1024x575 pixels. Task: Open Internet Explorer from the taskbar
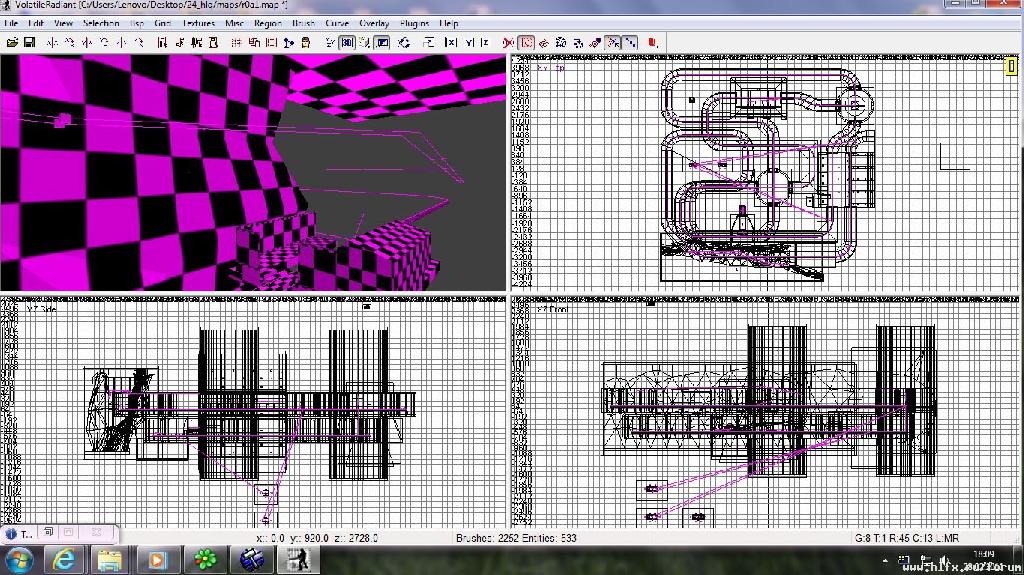[x=64, y=559]
